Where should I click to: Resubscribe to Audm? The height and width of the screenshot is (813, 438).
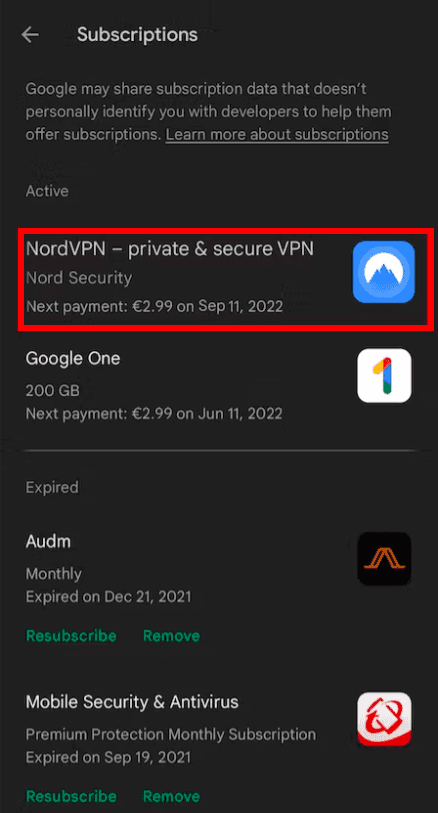coord(71,636)
